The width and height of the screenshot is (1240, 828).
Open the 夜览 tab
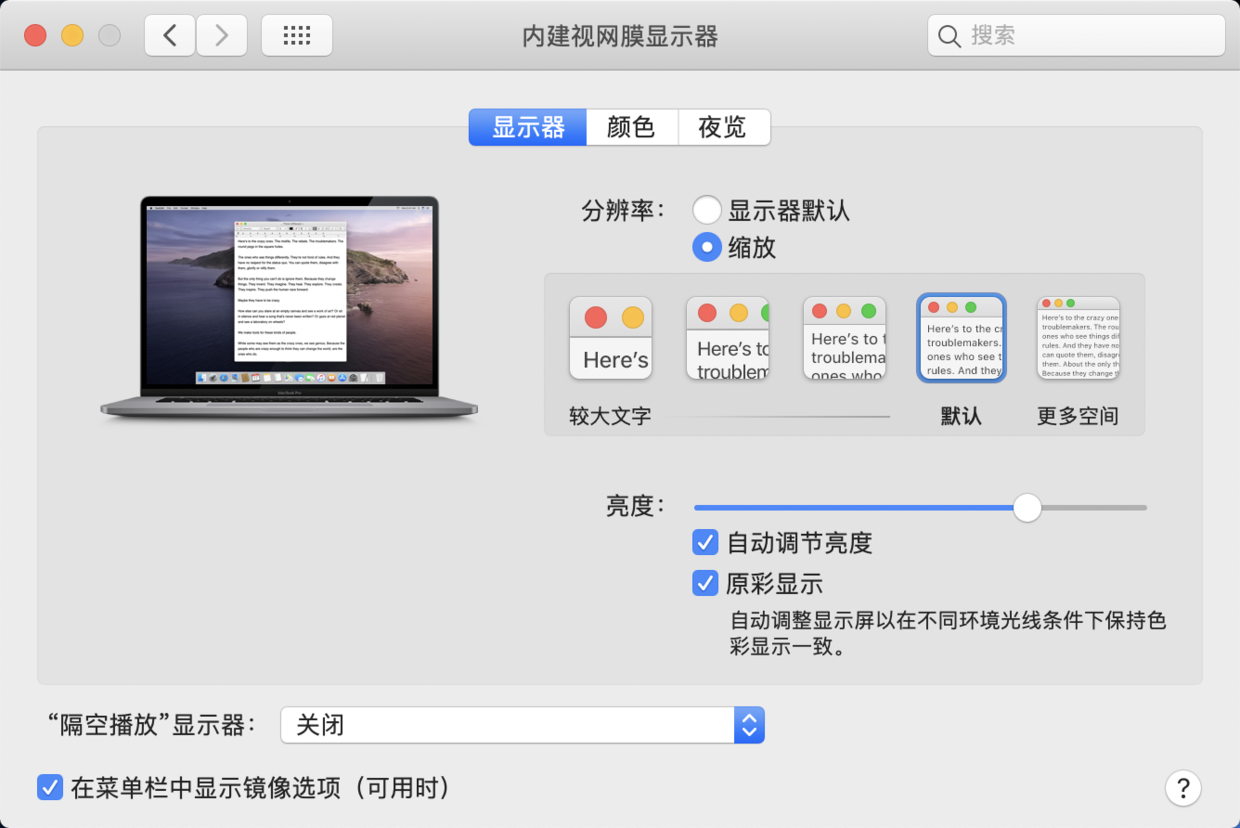point(724,127)
